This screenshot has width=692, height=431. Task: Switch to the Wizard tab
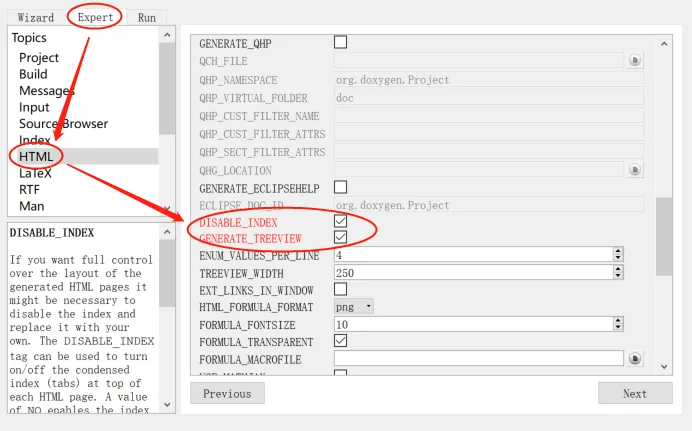pyautogui.click(x=36, y=18)
